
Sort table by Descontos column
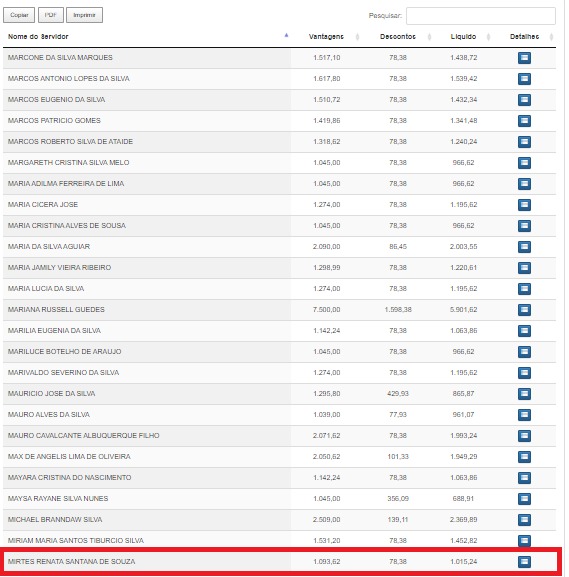(398, 36)
